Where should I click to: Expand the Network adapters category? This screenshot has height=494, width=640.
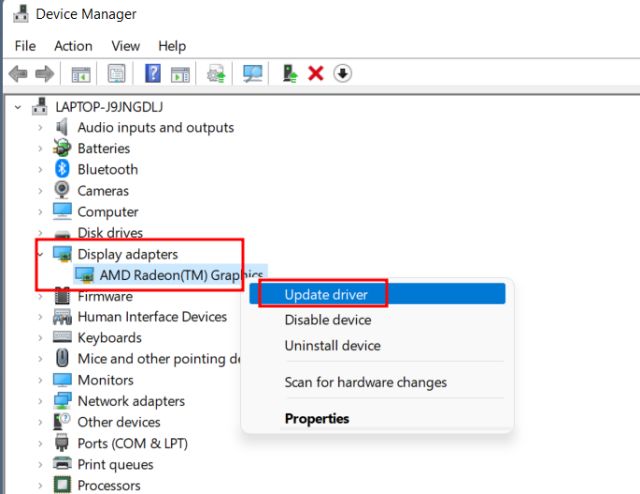click(x=40, y=401)
